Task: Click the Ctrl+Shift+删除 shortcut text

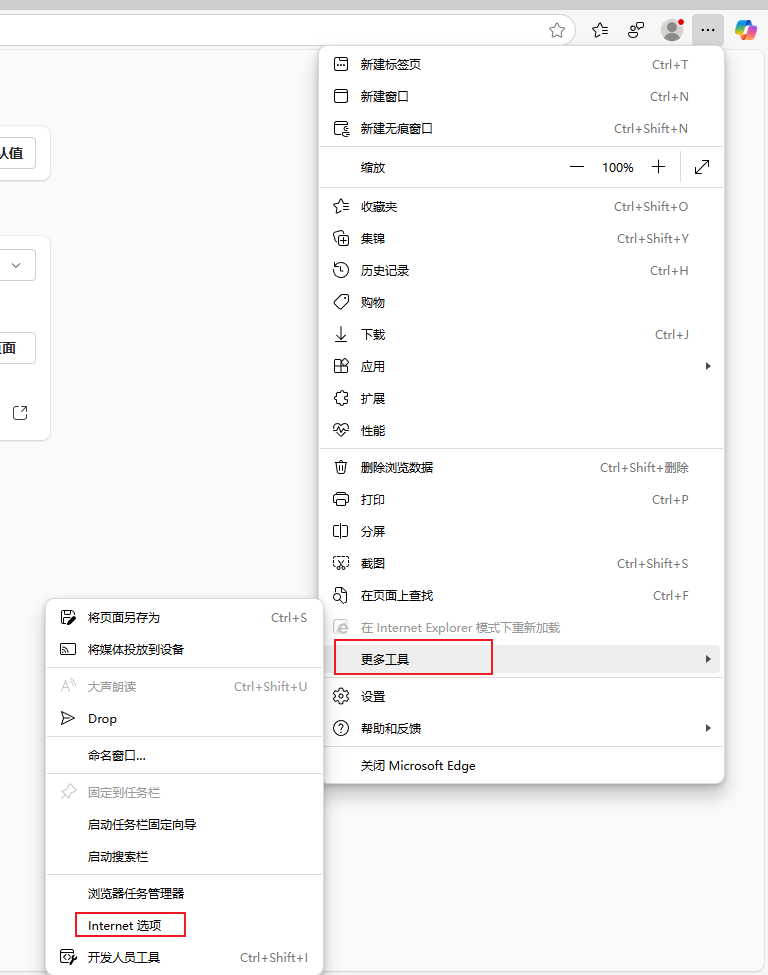Action: 644,468
